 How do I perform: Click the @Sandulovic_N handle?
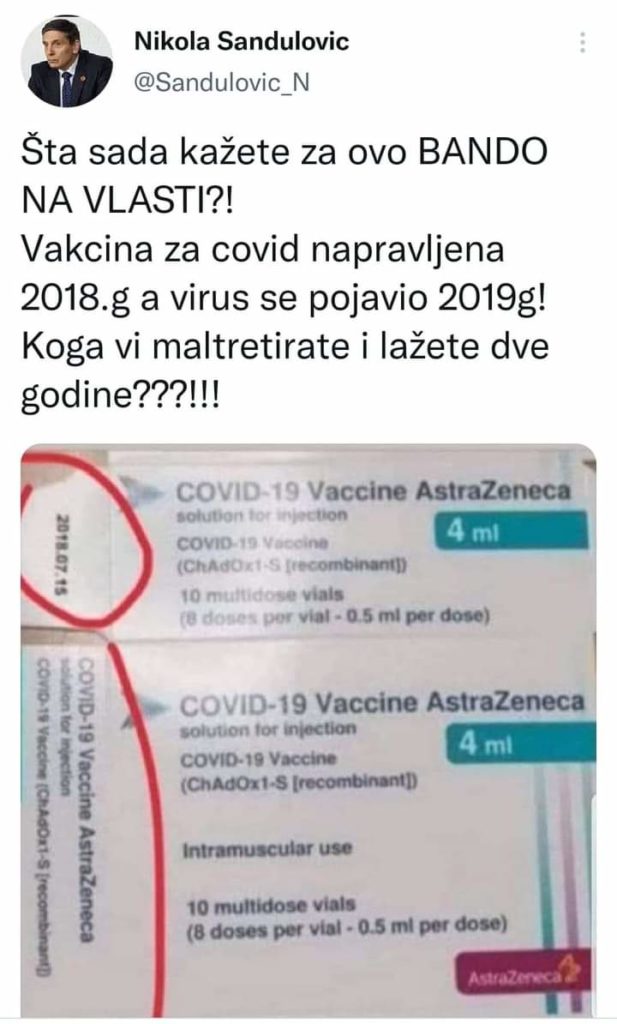click(222, 83)
